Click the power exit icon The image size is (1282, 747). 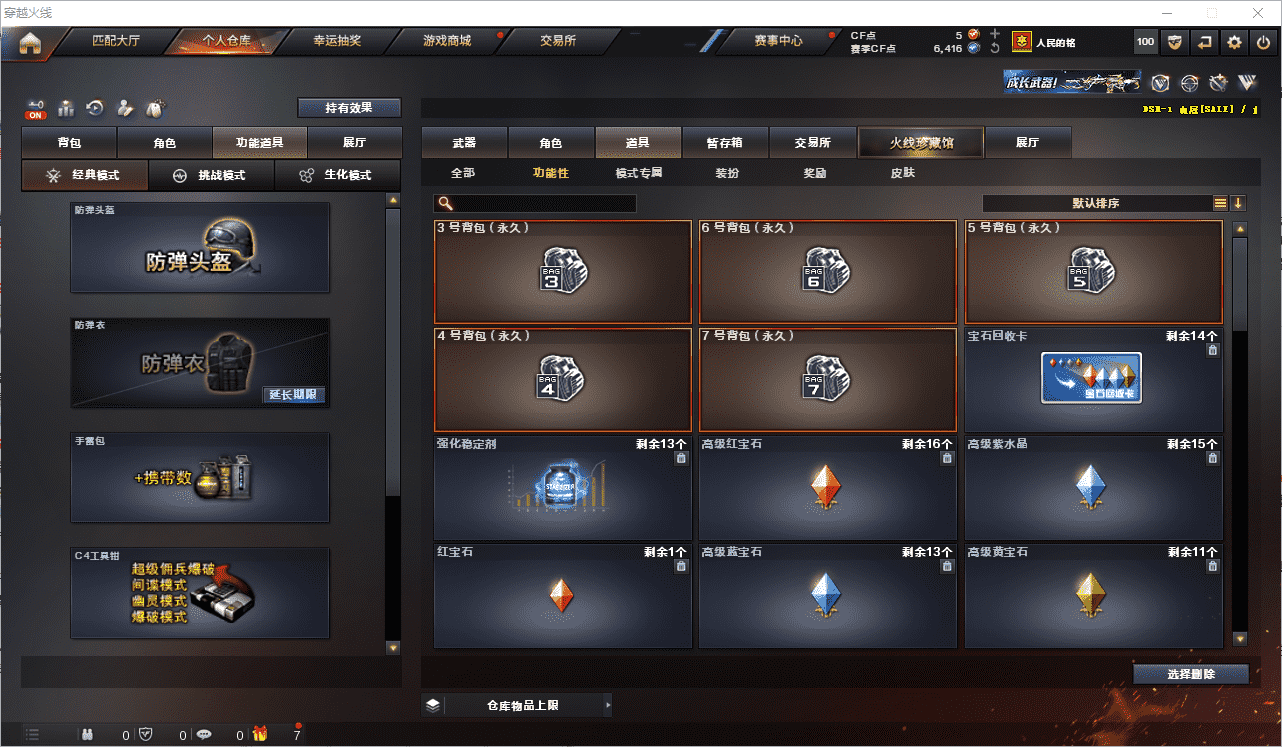click(x=1264, y=42)
